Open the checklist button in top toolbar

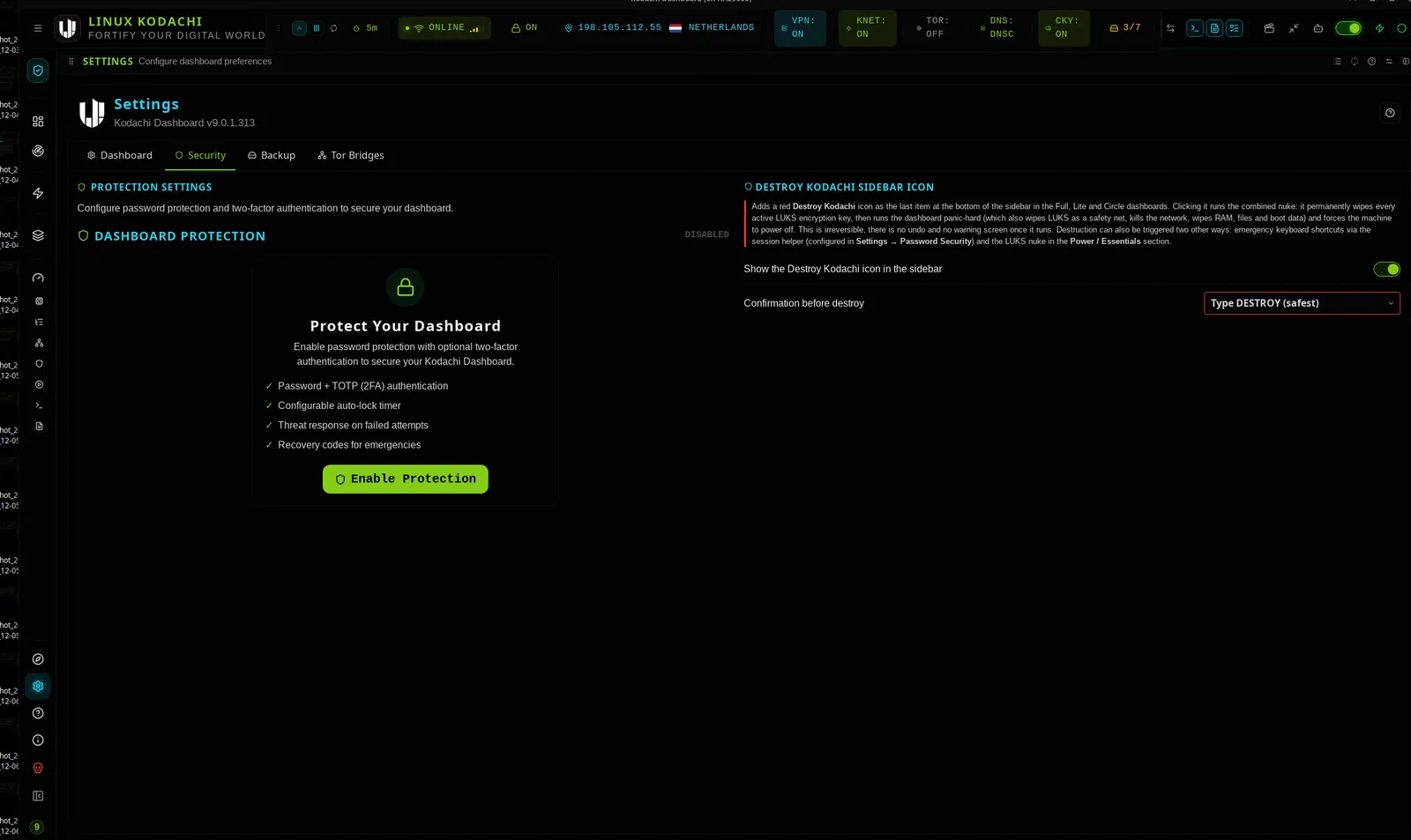[x=1234, y=28]
